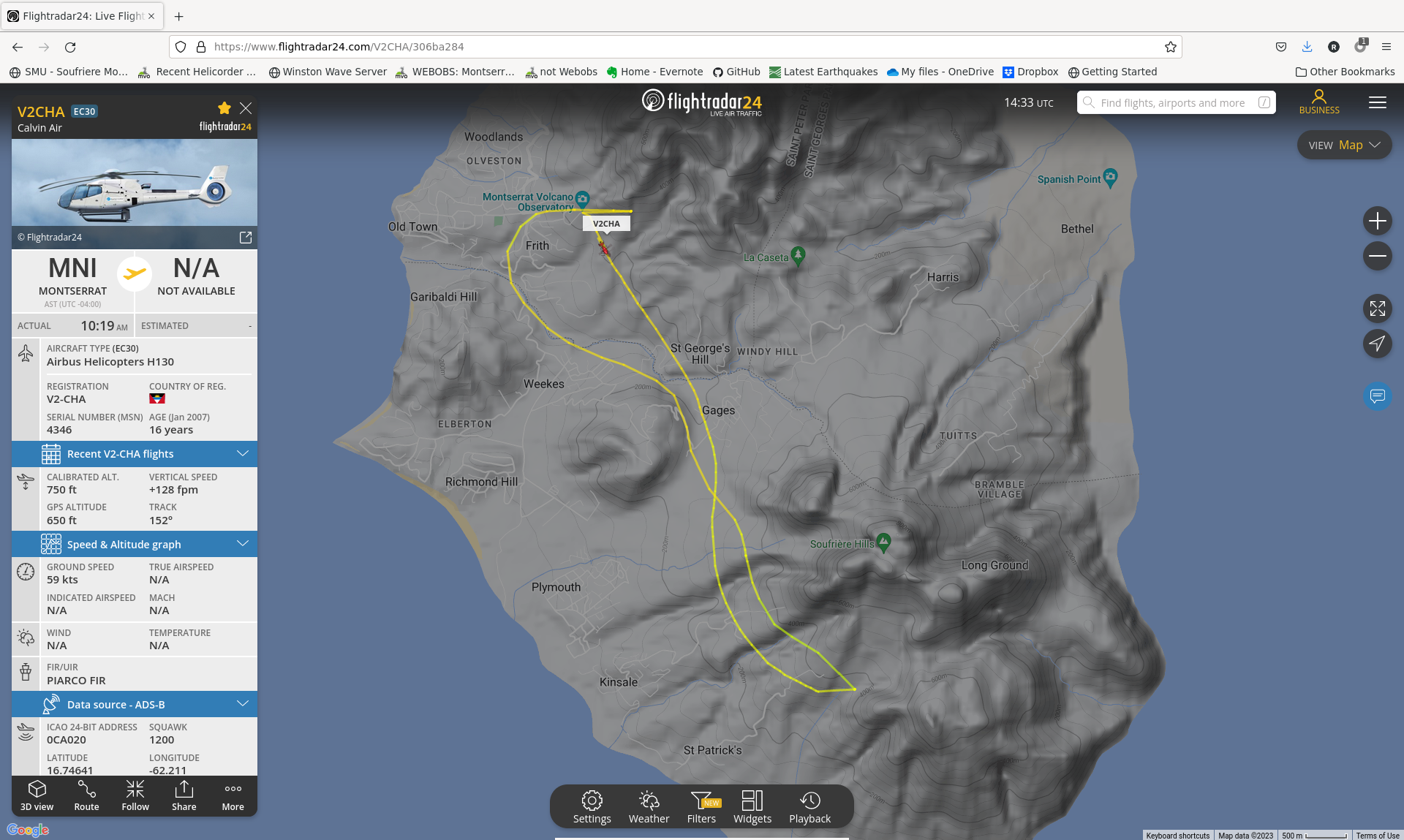Open the Weather layer options
The height and width of the screenshot is (840, 1404).
(x=649, y=807)
